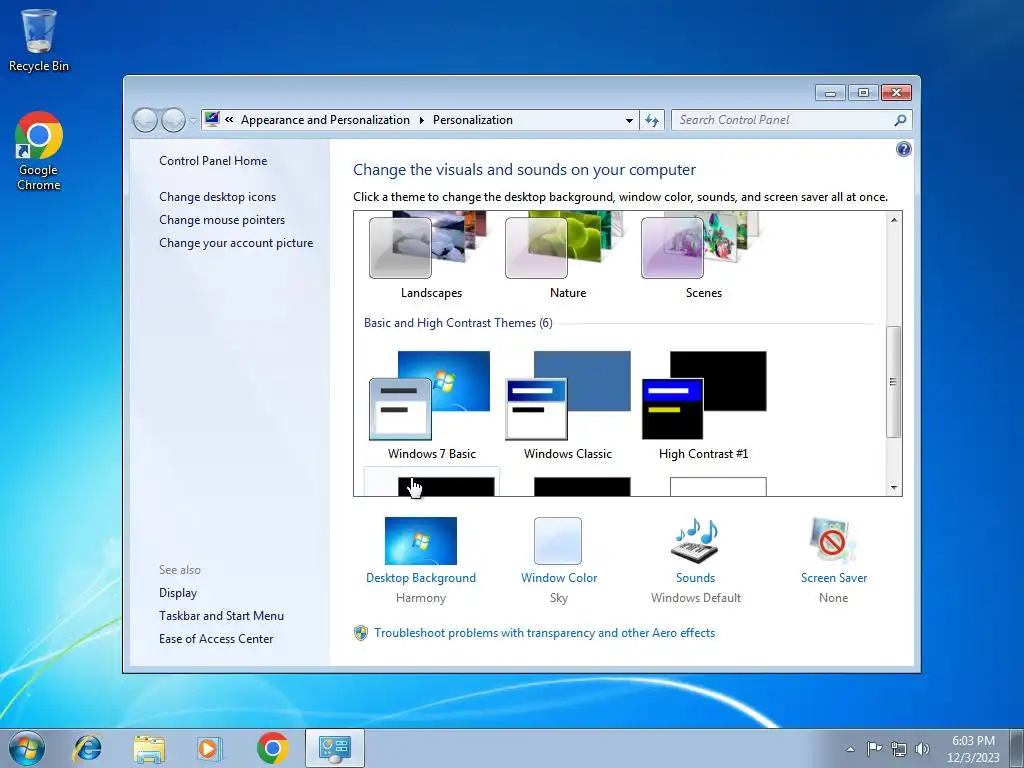The image size is (1024, 768).
Task: Click the theme list scroll down arrow
Action: (893, 488)
